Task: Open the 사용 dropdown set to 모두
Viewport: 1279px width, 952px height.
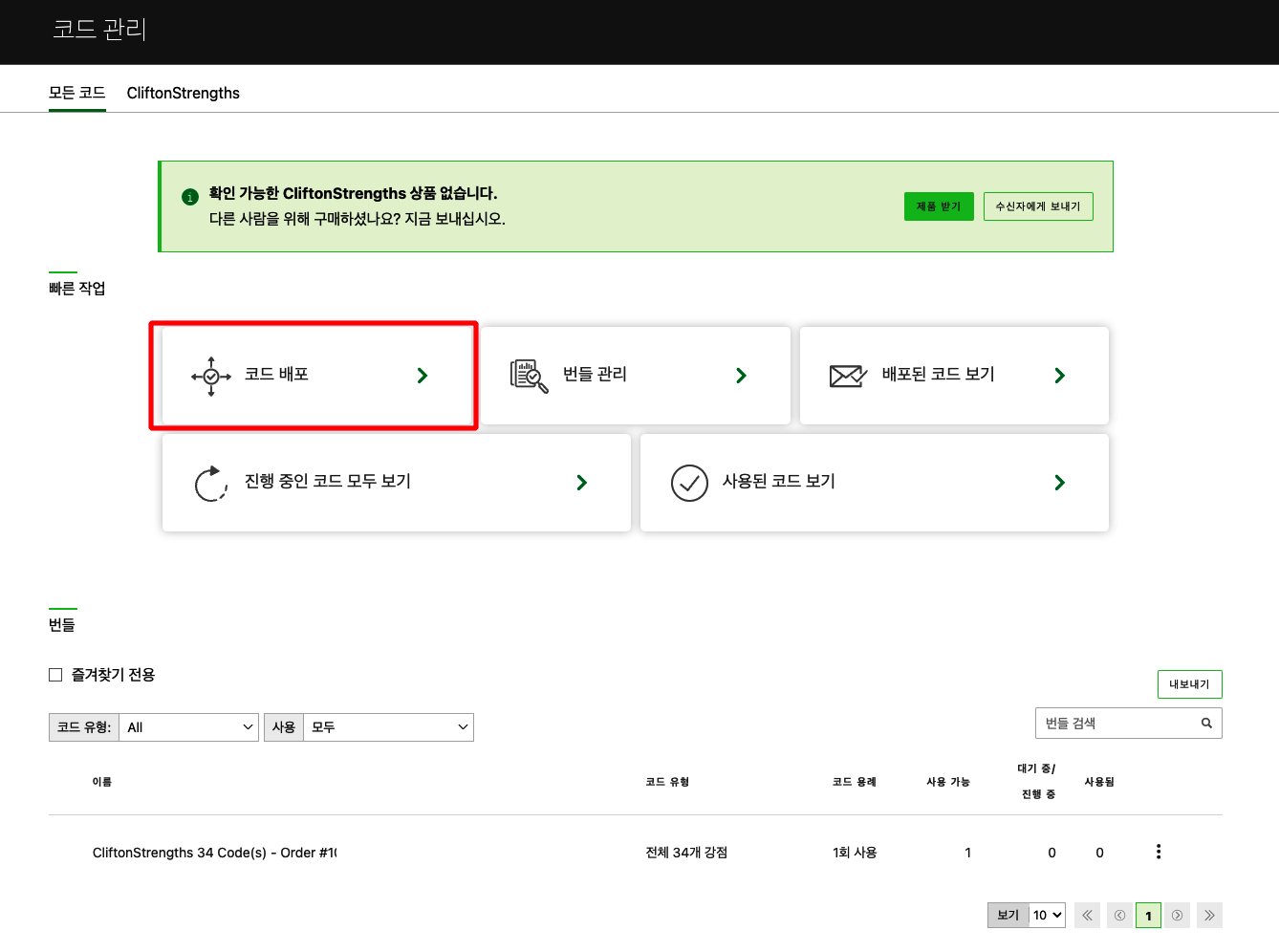Action: [x=388, y=727]
